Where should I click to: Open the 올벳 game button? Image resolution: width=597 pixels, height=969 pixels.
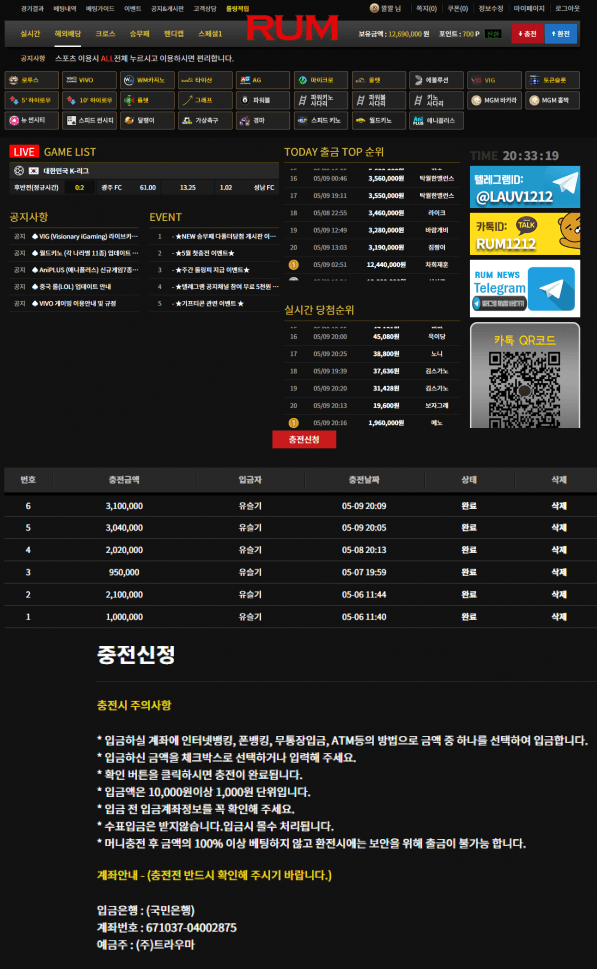379,80
